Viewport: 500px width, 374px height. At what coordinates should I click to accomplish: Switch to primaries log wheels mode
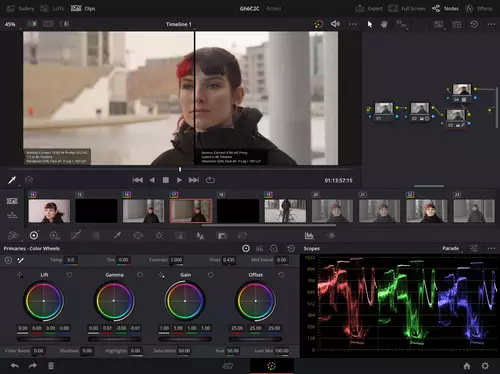tap(274, 248)
